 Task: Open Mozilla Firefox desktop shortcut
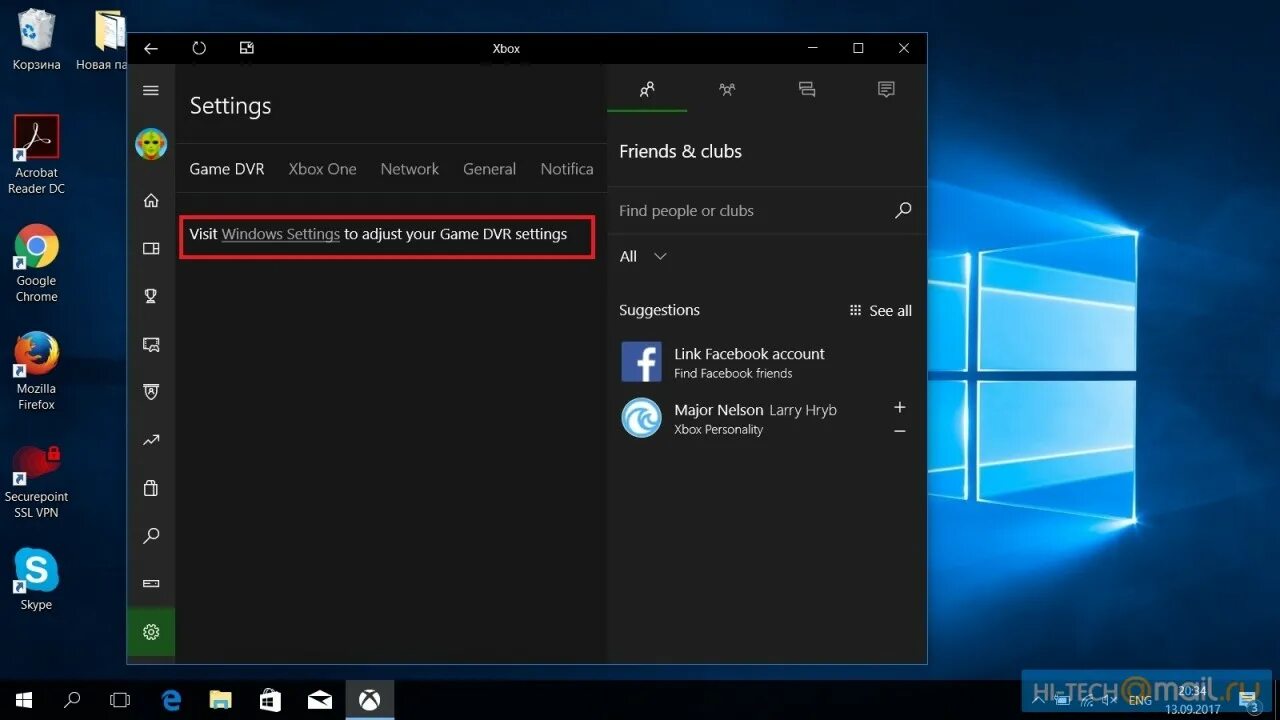(36, 371)
